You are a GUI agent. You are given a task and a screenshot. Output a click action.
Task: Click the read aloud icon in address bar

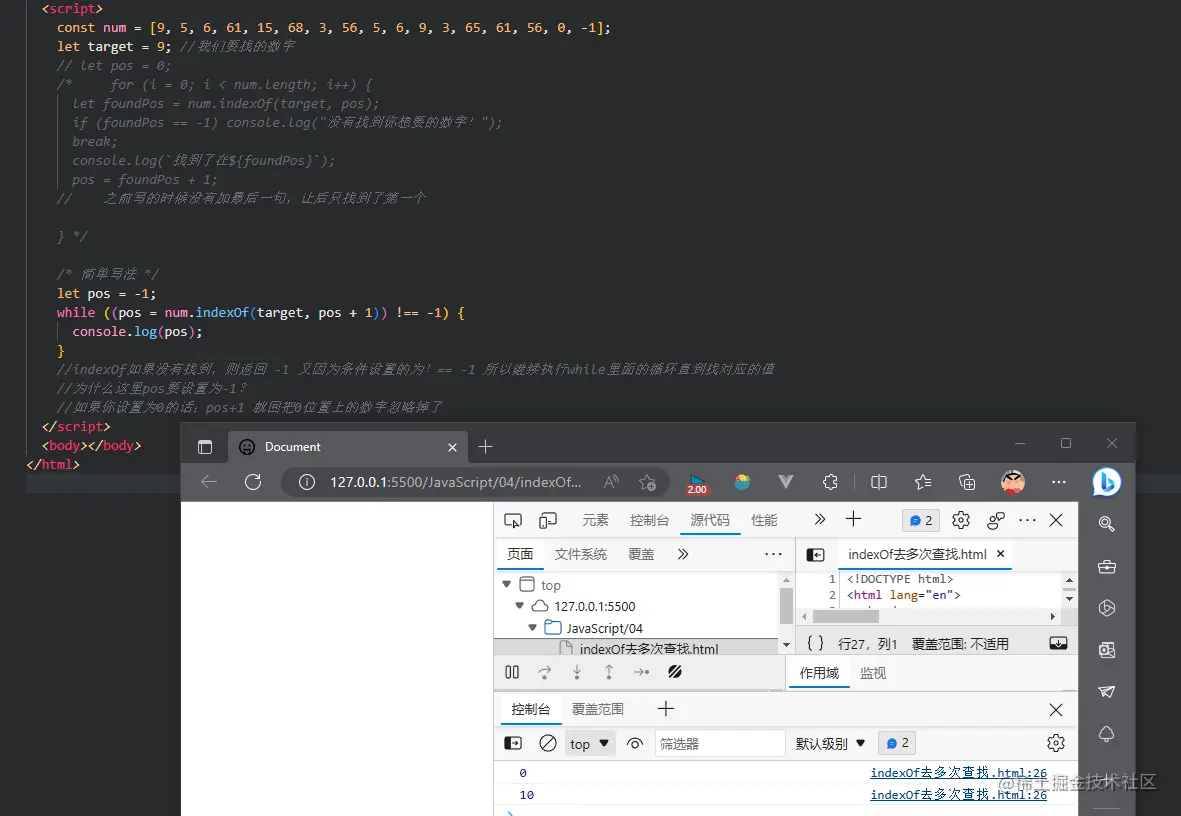(612, 482)
